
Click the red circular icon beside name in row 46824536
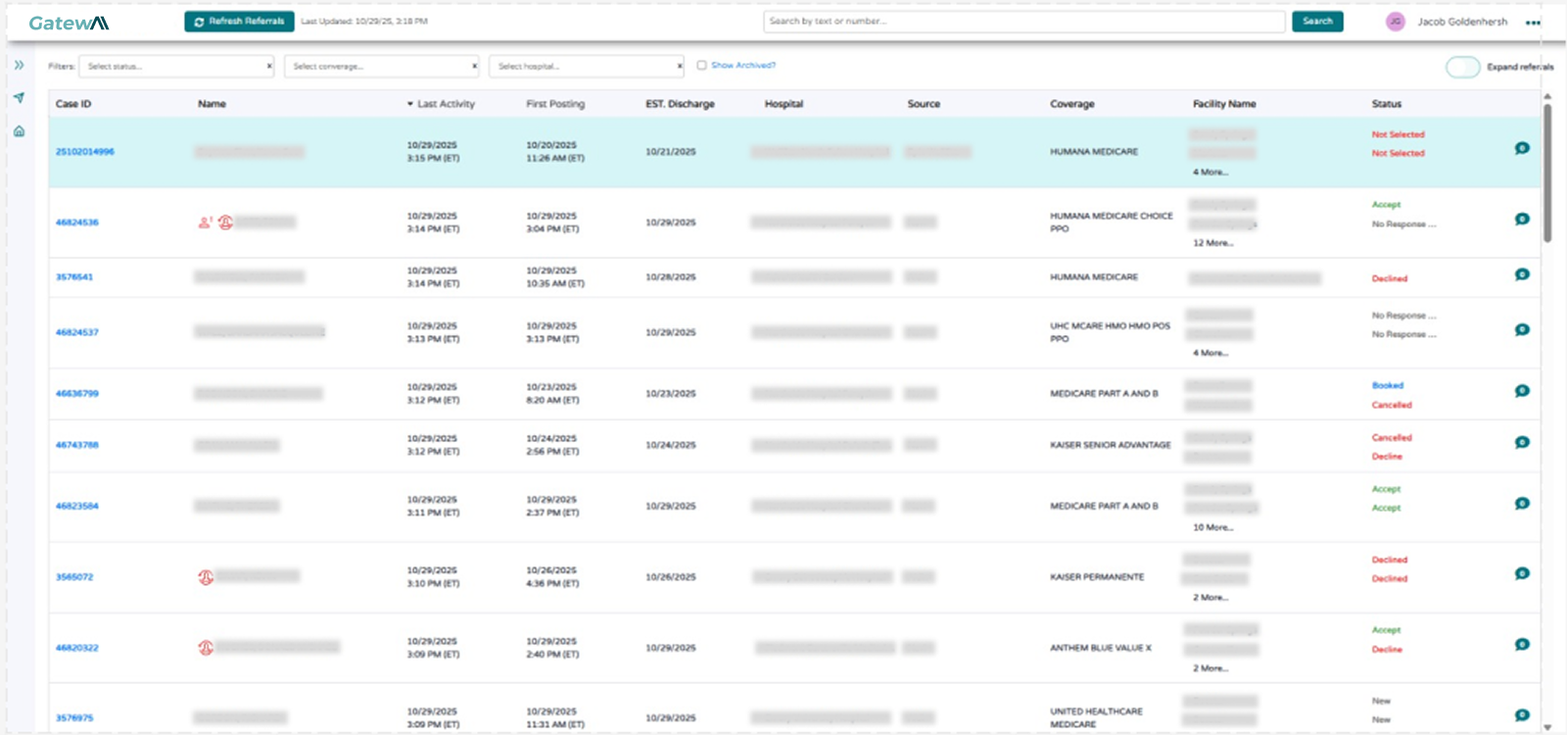225,222
